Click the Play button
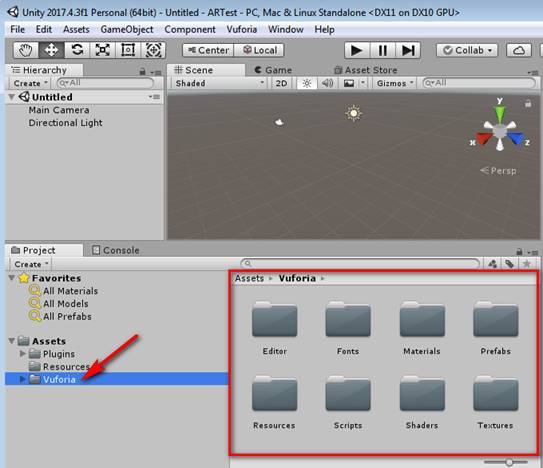The height and width of the screenshot is (468, 543). point(357,51)
